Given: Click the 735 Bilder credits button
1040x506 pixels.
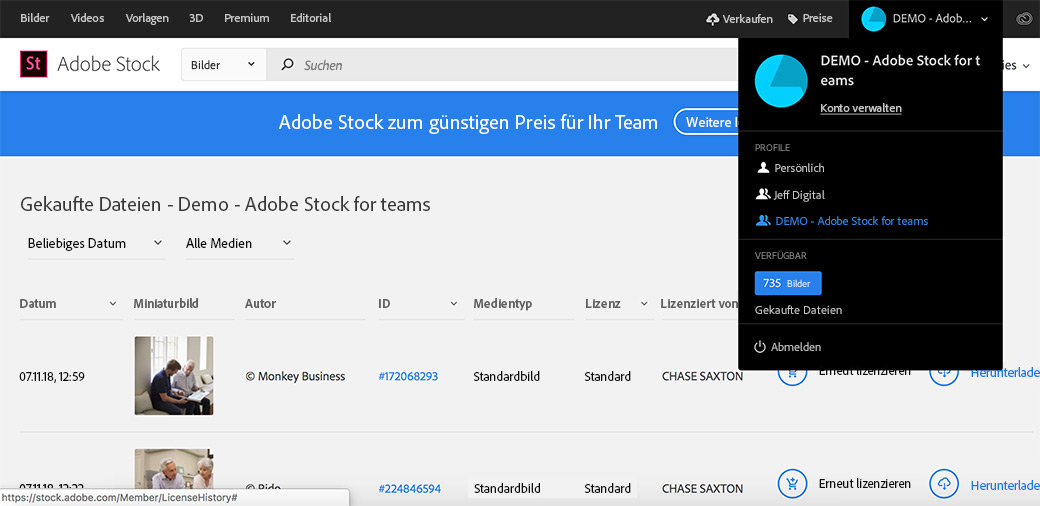Looking at the screenshot, I should (x=787, y=283).
